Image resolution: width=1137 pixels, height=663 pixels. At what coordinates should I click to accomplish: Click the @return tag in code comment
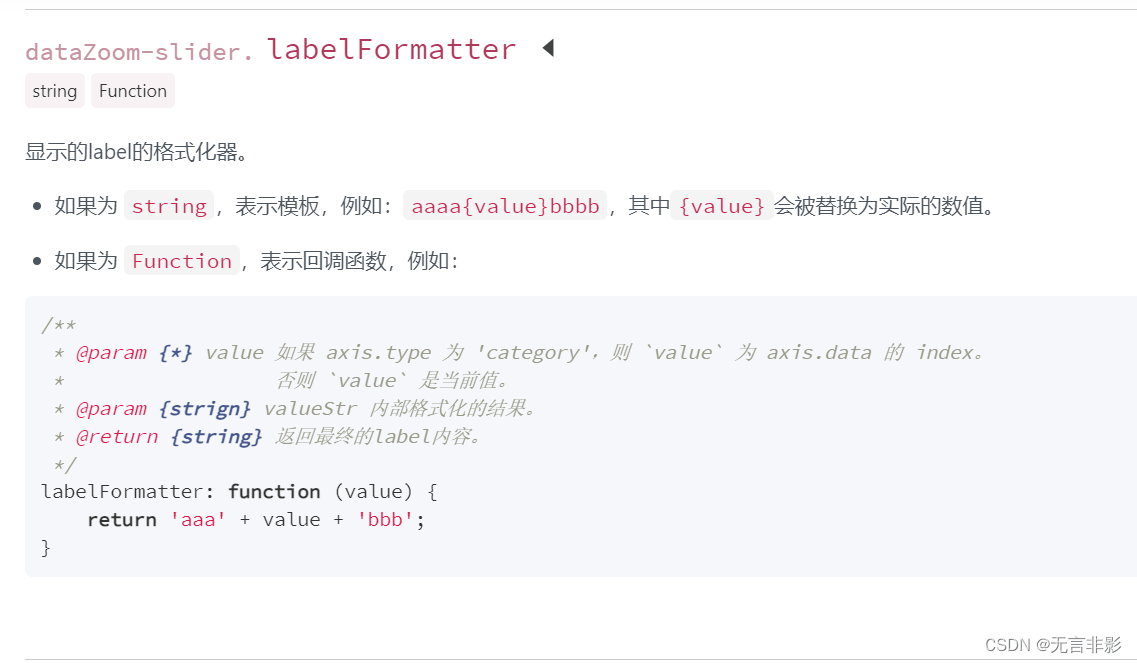pyautogui.click(x=117, y=437)
